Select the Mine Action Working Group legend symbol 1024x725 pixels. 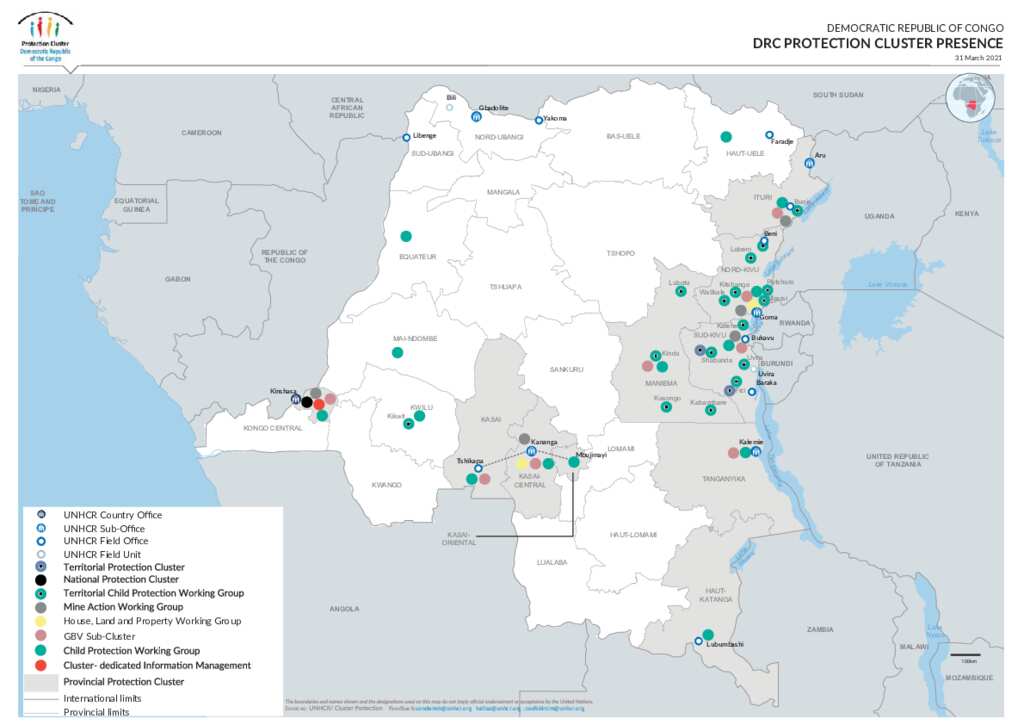pyautogui.click(x=38, y=607)
